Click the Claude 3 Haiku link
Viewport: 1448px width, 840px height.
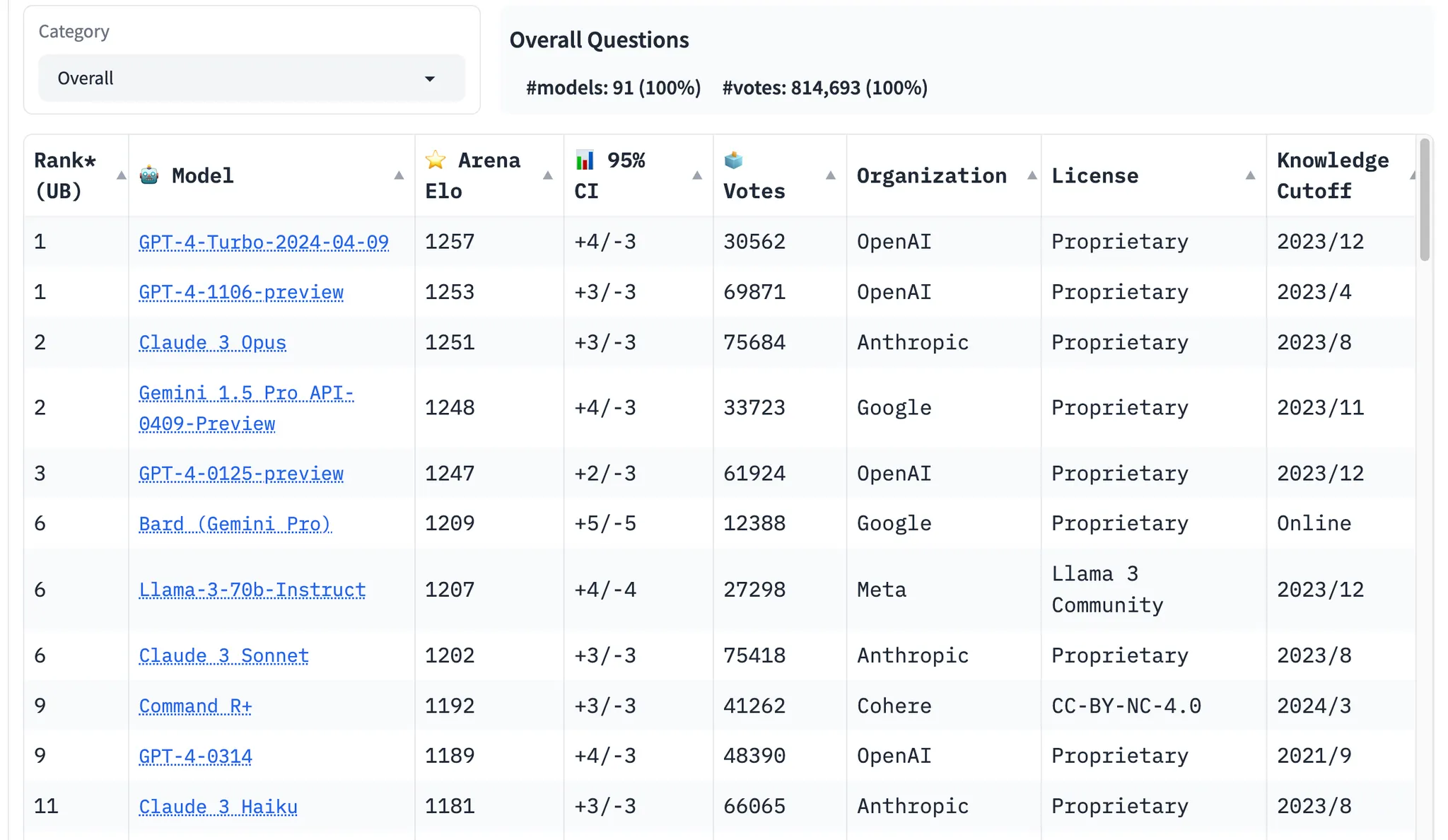point(218,807)
